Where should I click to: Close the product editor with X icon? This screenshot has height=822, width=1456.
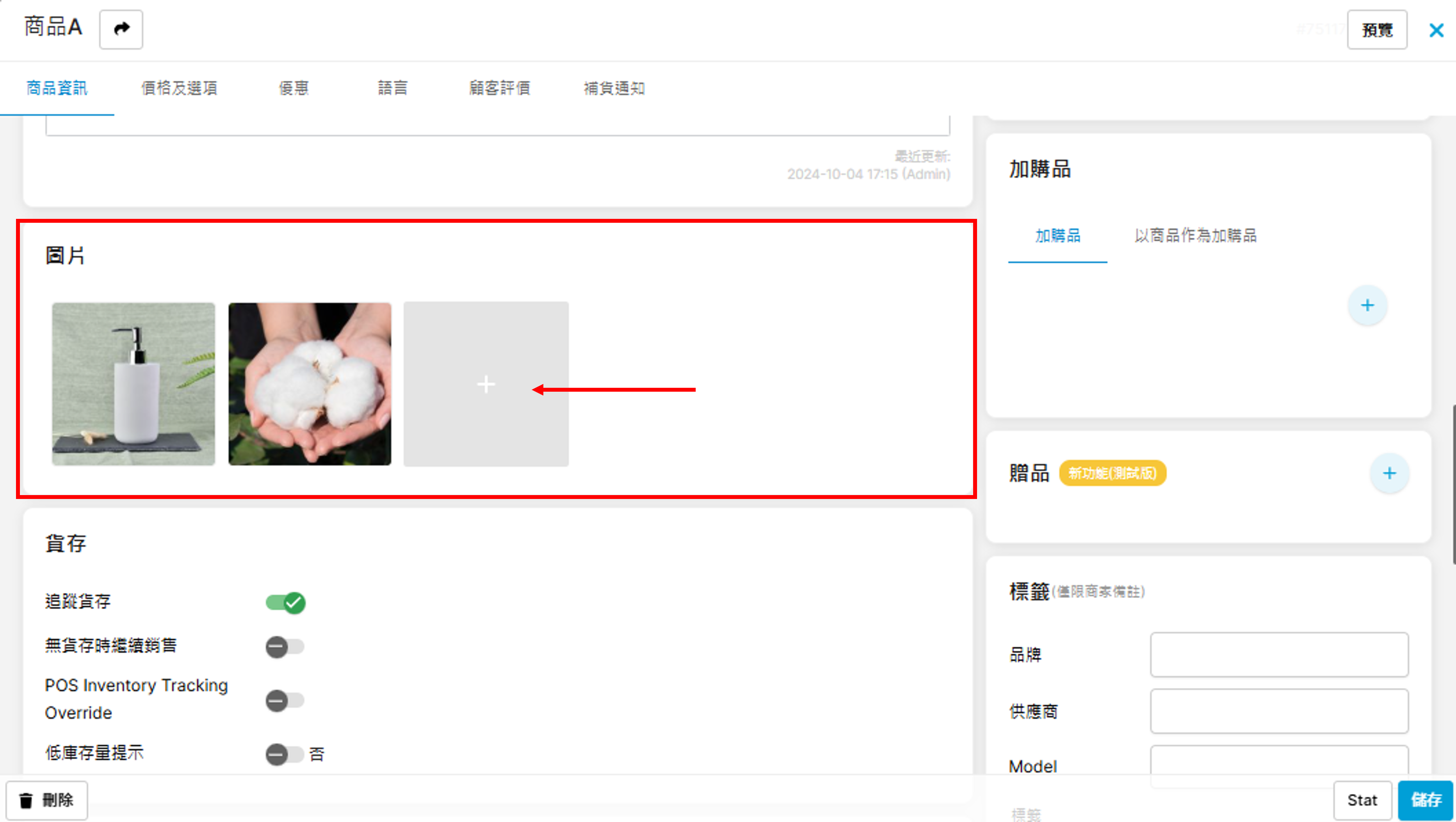pyautogui.click(x=1436, y=30)
